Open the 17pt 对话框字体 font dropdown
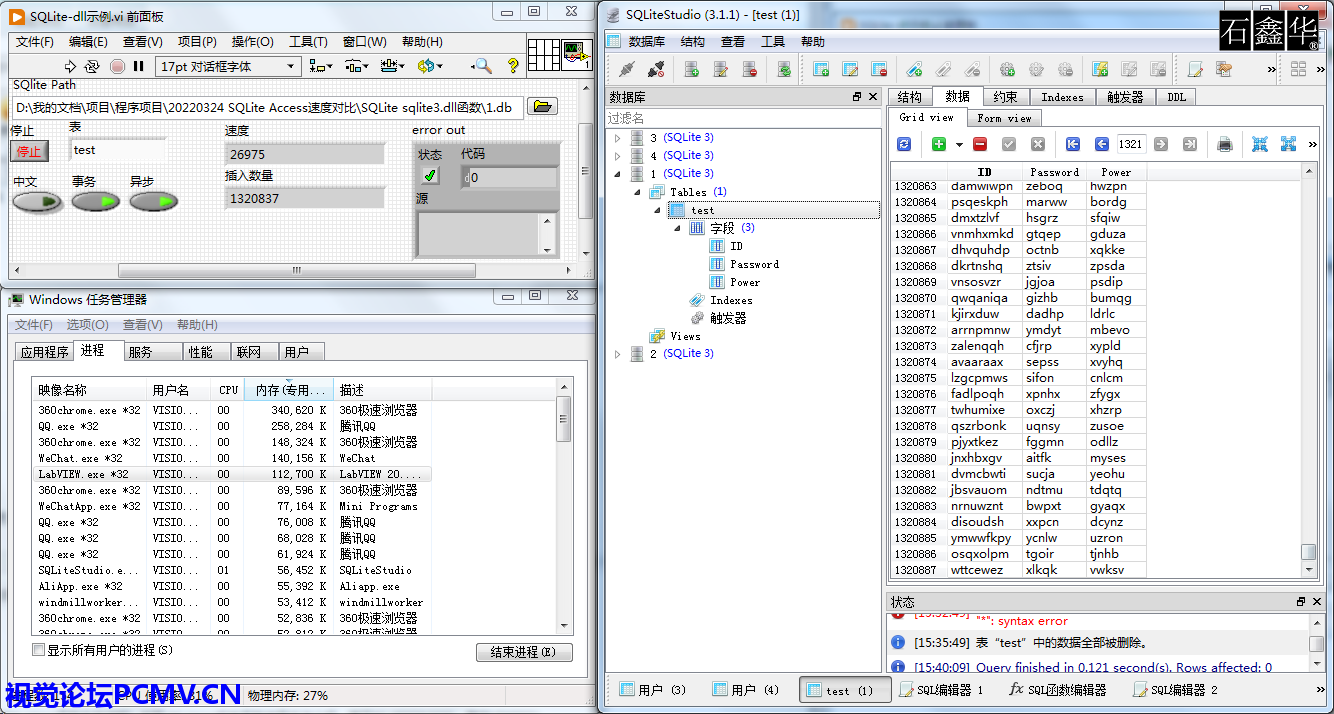 (x=228, y=66)
